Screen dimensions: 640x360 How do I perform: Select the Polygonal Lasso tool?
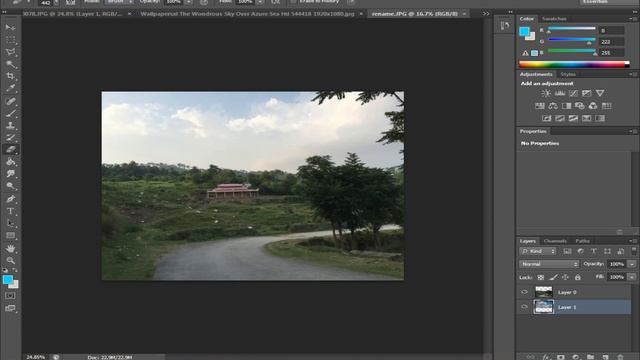point(11,52)
